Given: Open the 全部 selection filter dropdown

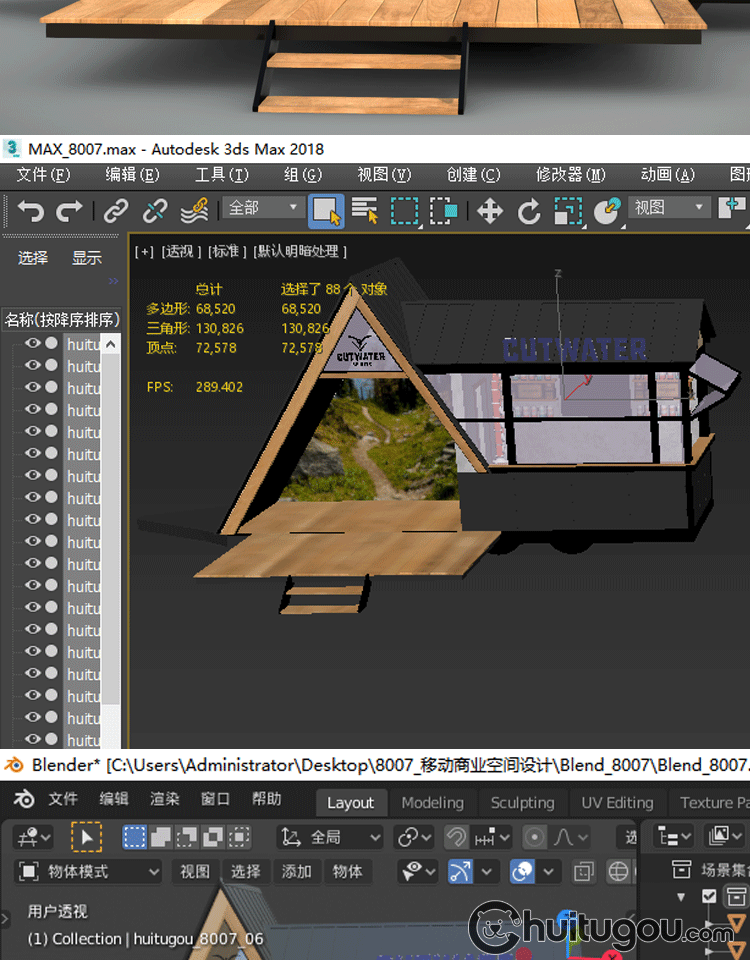Looking at the screenshot, I should coord(265,208).
